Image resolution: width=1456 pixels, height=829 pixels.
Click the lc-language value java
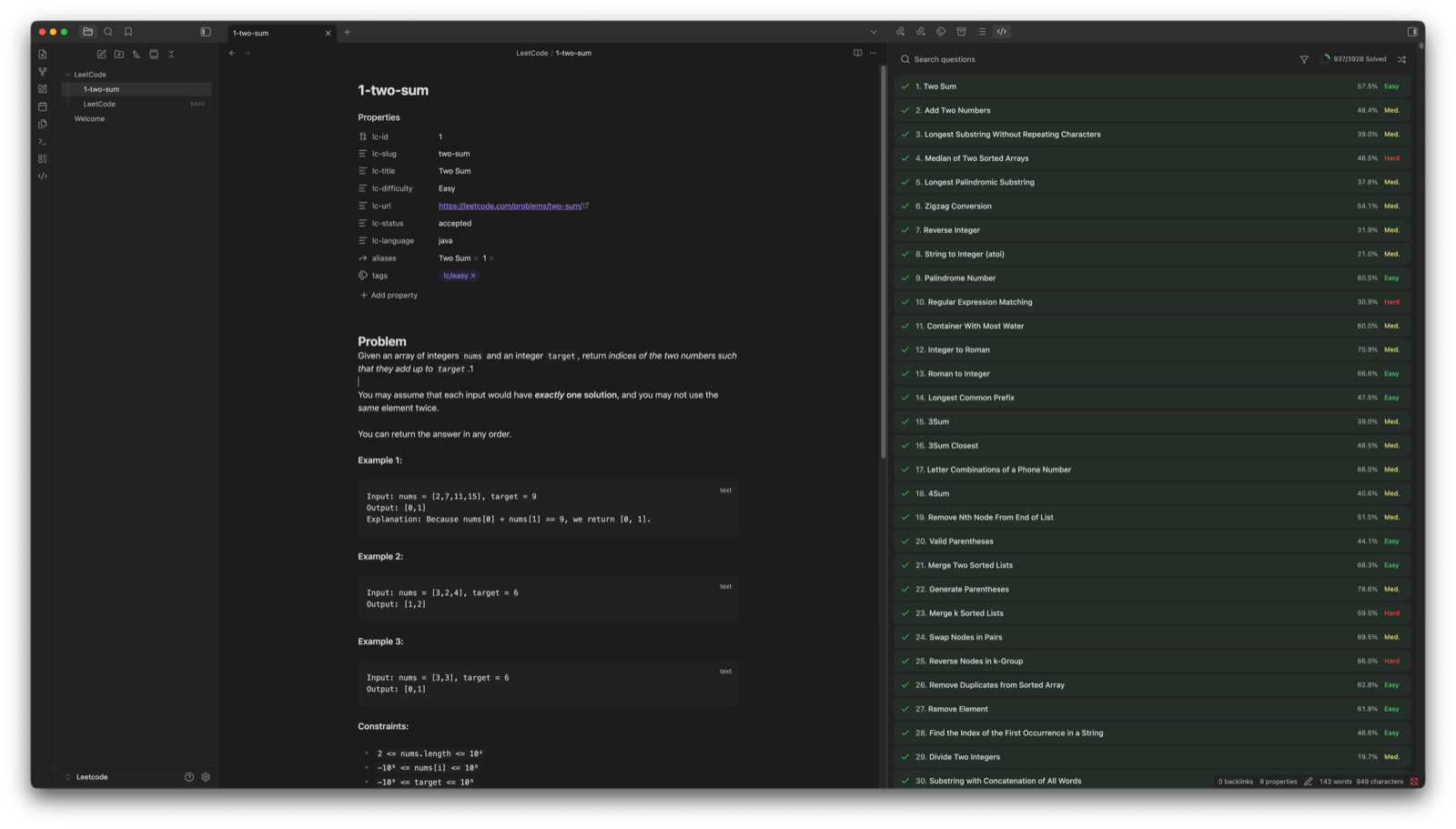445,241
